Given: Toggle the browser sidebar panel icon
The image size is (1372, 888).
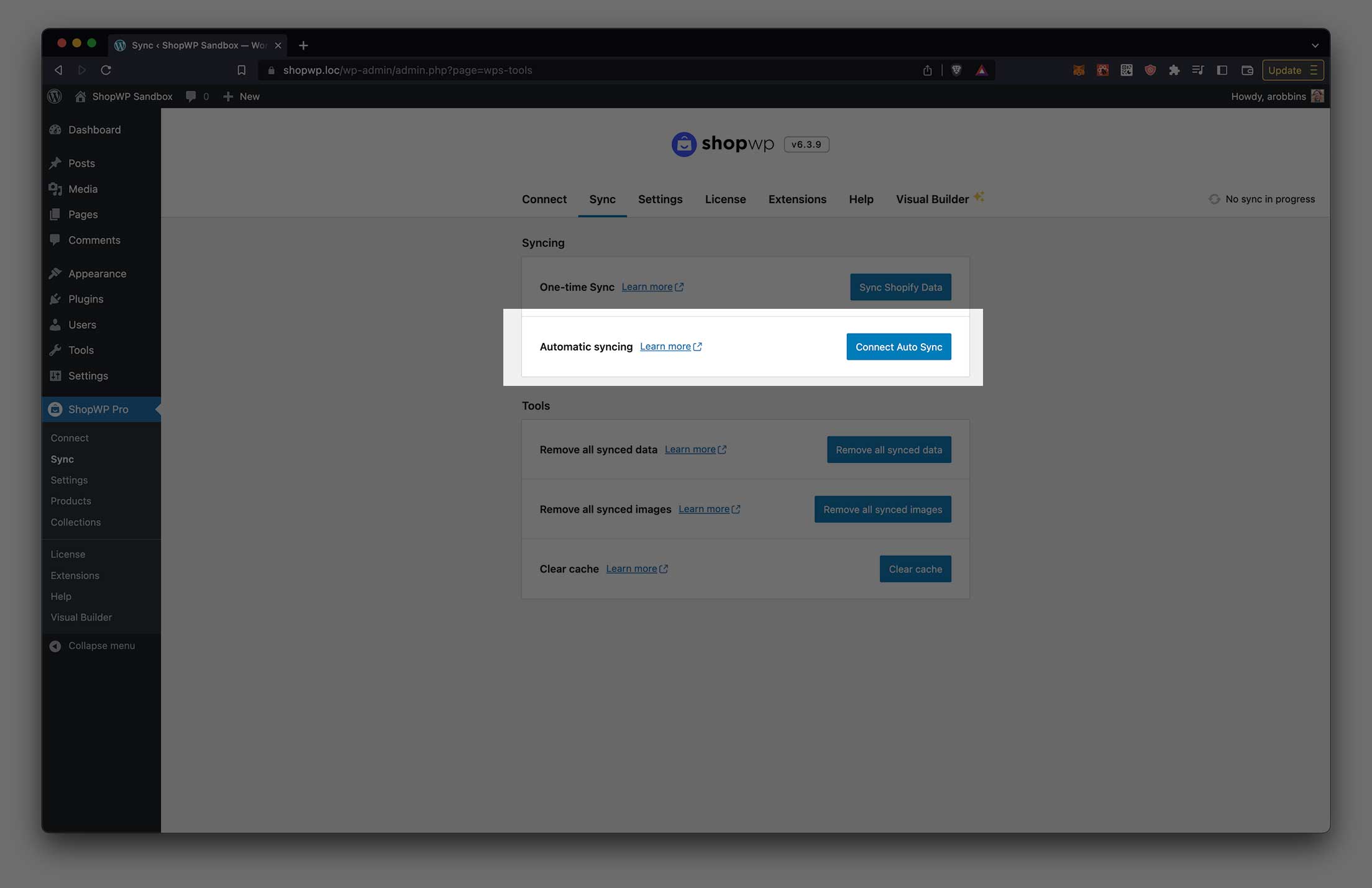Looking at the screenshot, I should [1222, 70].
